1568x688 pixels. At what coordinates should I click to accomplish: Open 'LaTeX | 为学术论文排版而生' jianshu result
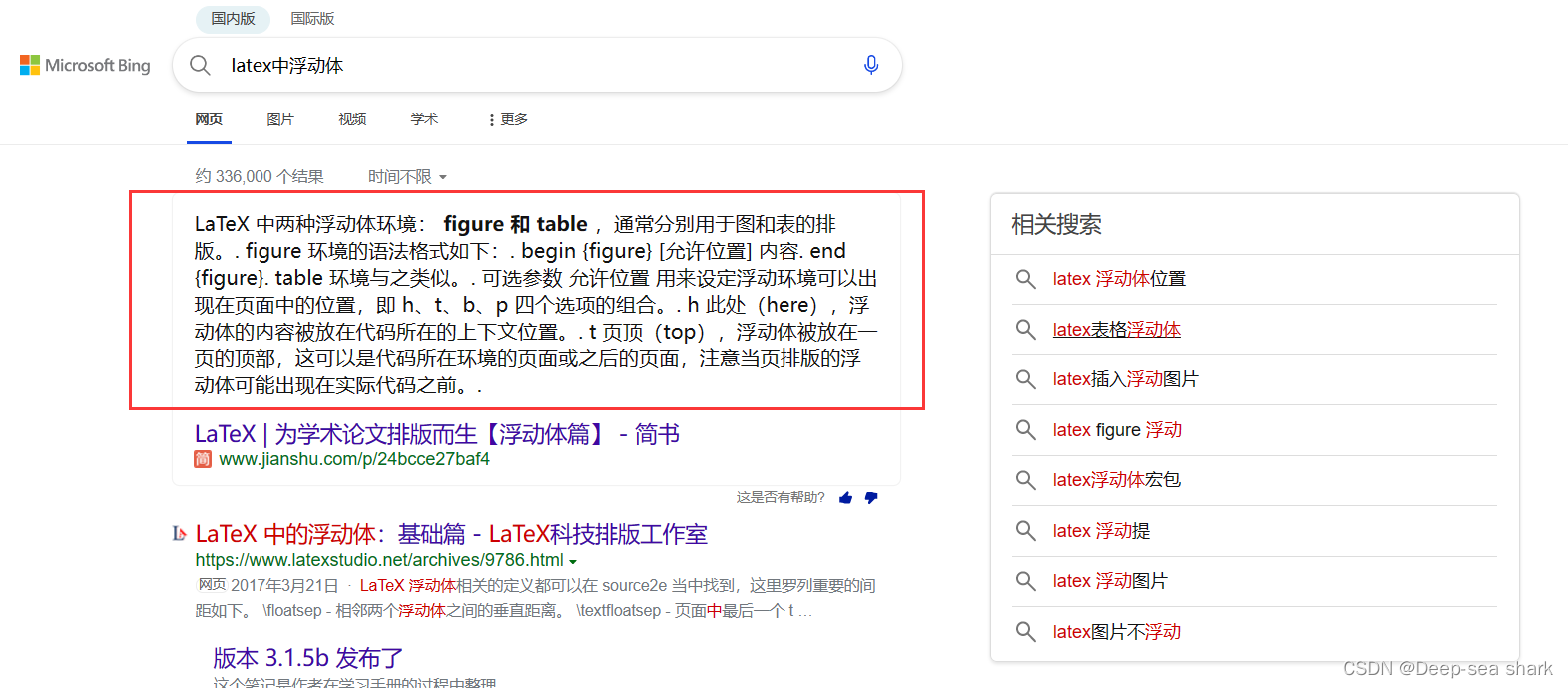437,434
